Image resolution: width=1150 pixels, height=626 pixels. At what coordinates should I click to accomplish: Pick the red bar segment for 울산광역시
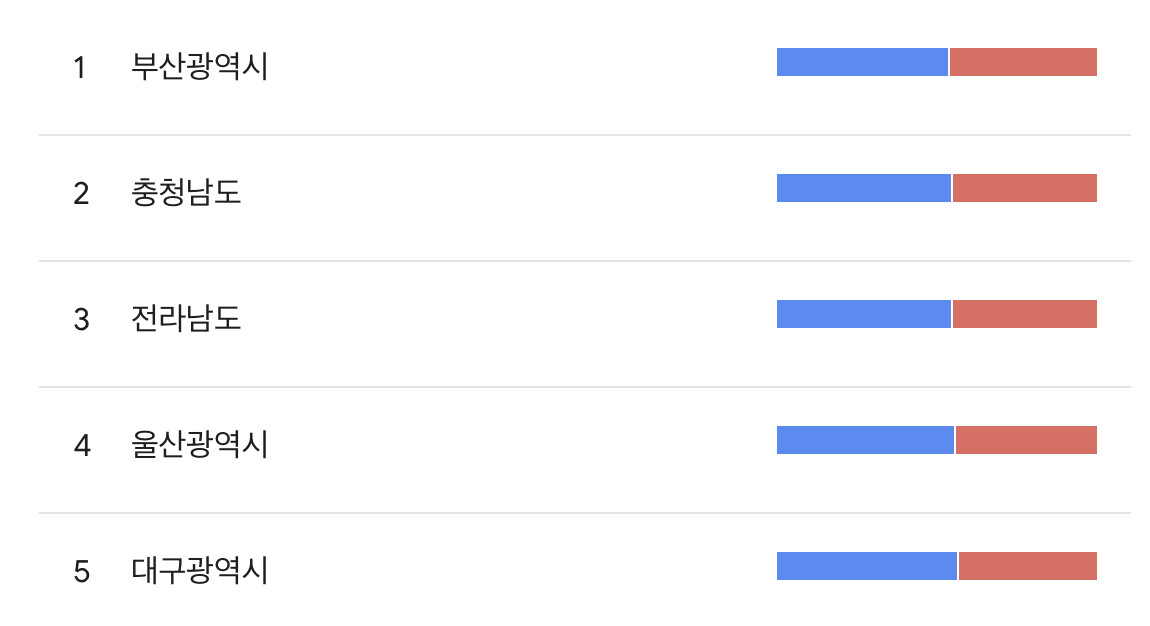1026,440
